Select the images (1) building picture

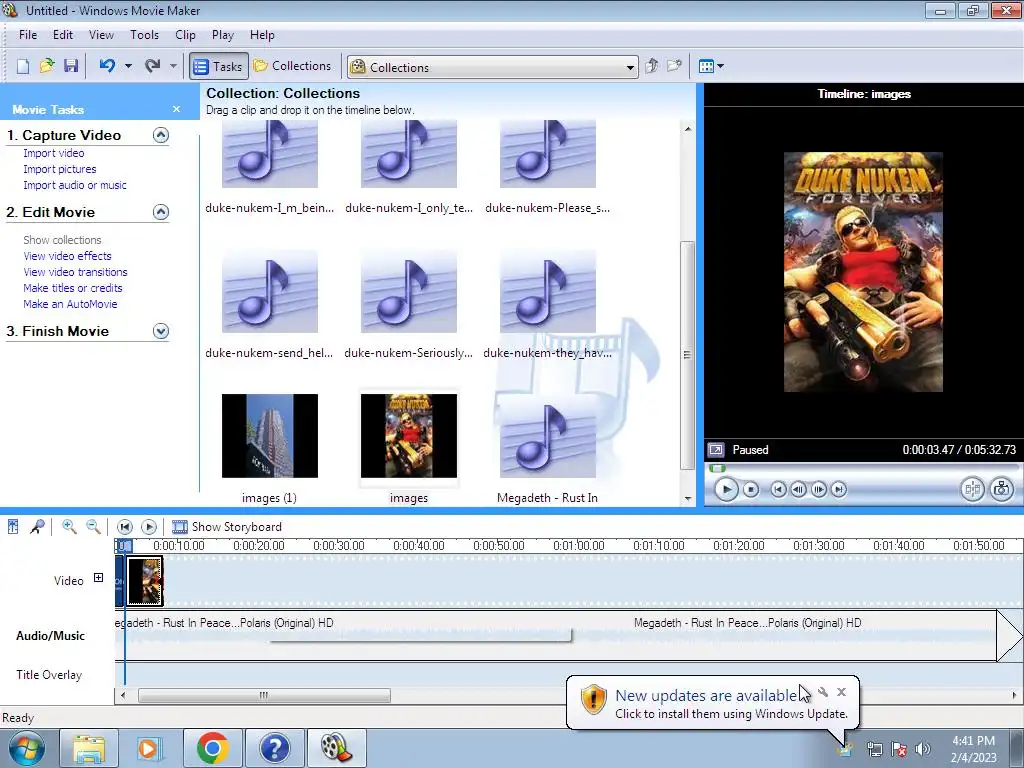[270, 436]
